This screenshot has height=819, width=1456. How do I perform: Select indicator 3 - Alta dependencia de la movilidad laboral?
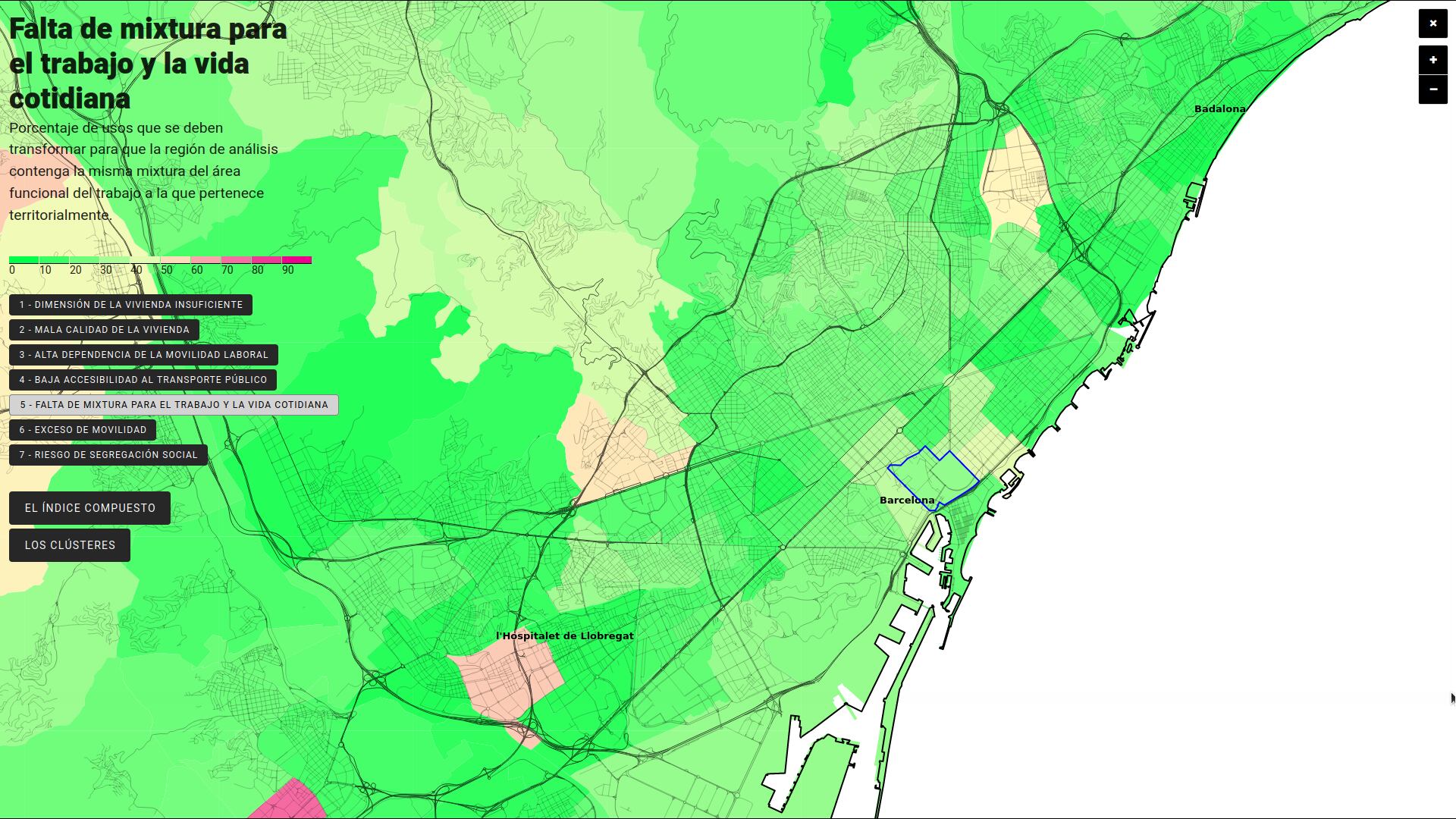click(143, 354)
